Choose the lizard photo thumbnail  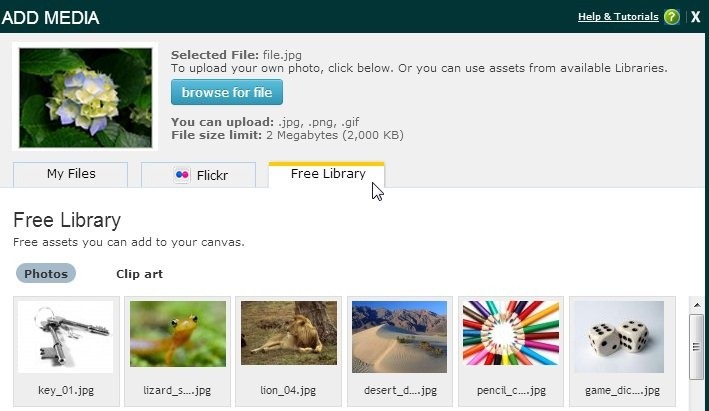coord(178,335)
